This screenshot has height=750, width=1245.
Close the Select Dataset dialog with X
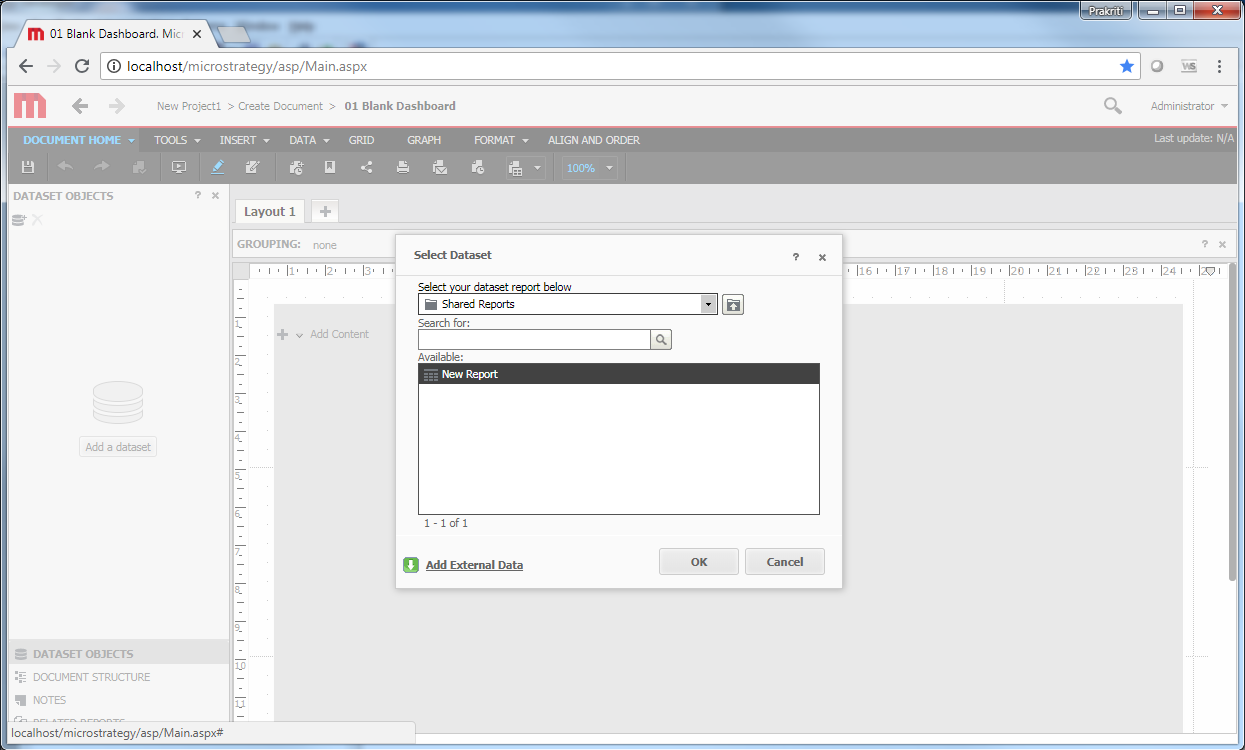[822, 257]
